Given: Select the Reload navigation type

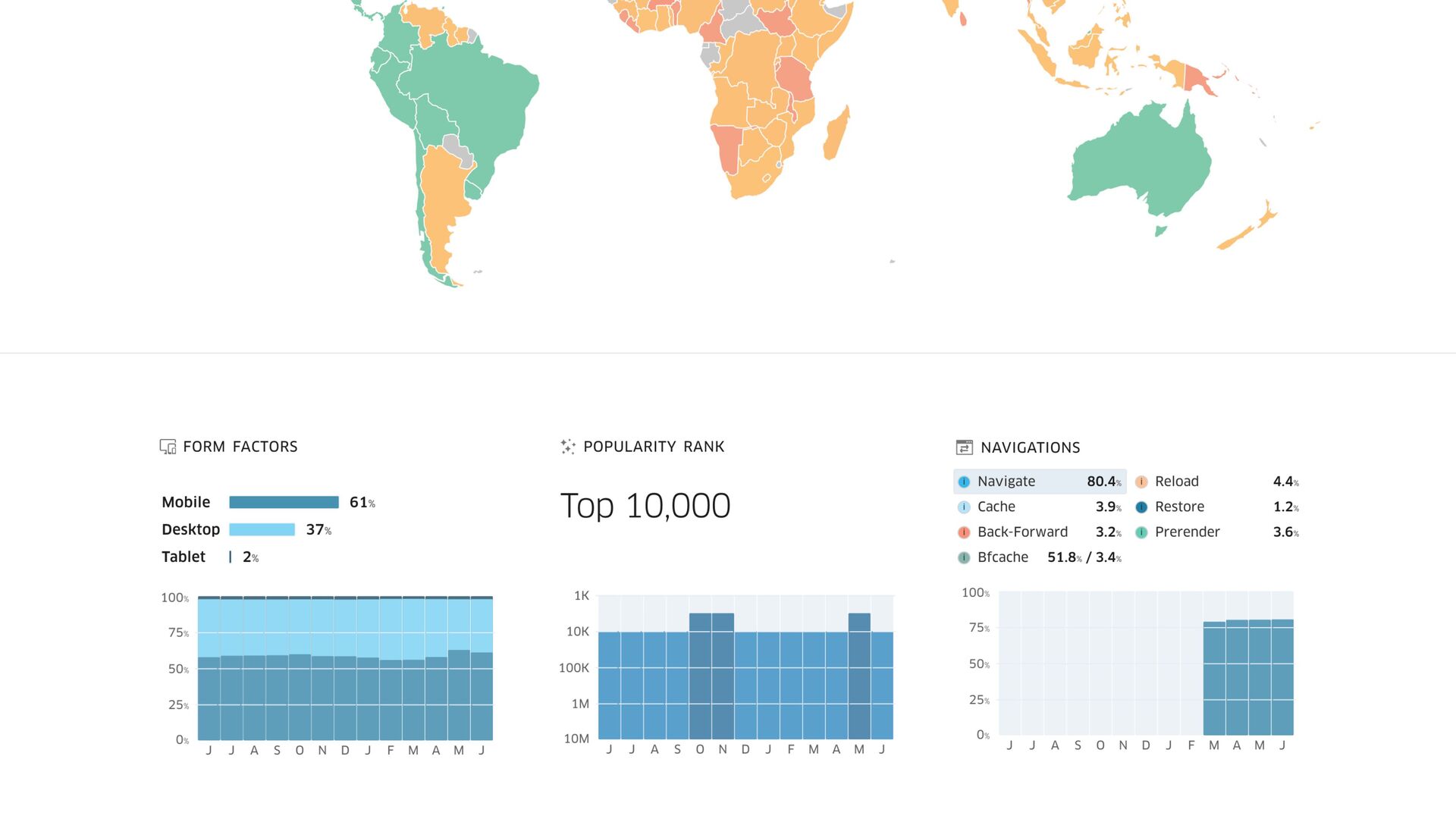Looking at the screenshot, I should 1217,482.
